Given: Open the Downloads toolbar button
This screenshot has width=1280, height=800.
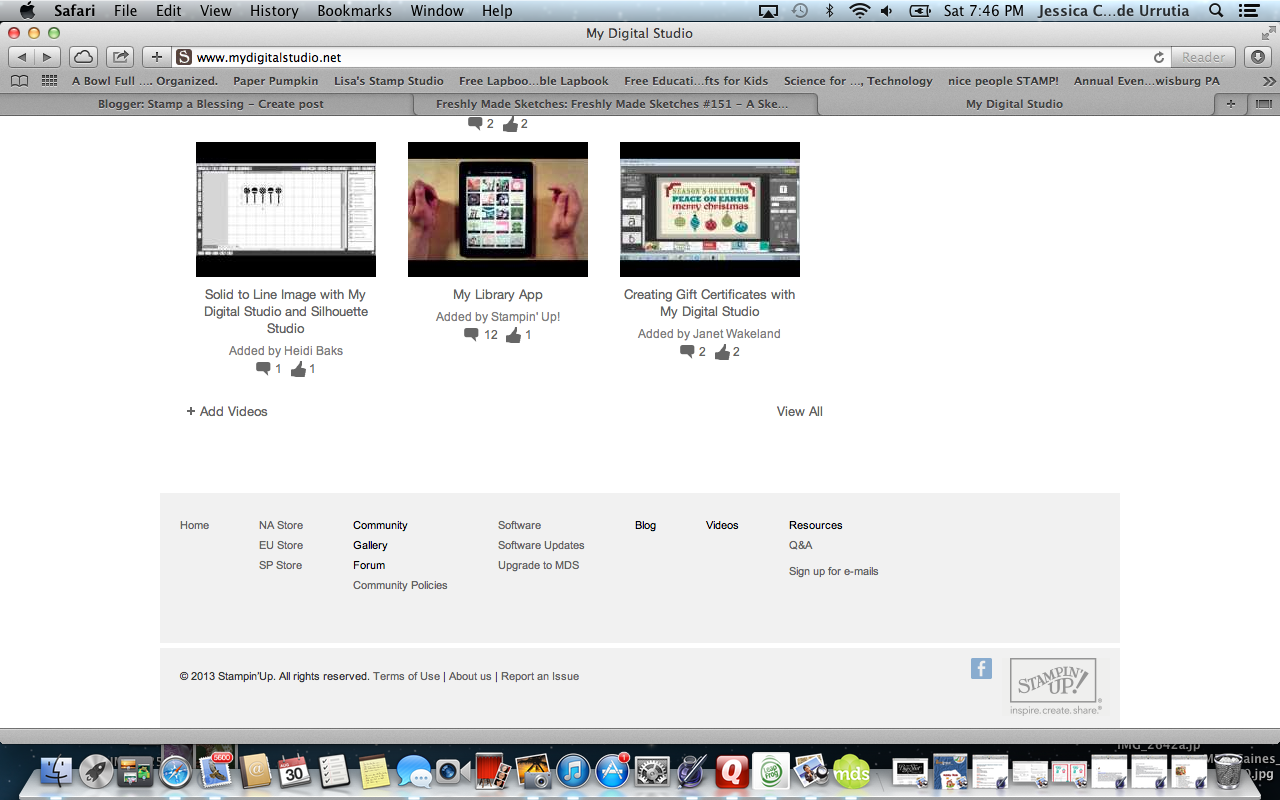Looking at the screenshot, I should click(1259, 57).
